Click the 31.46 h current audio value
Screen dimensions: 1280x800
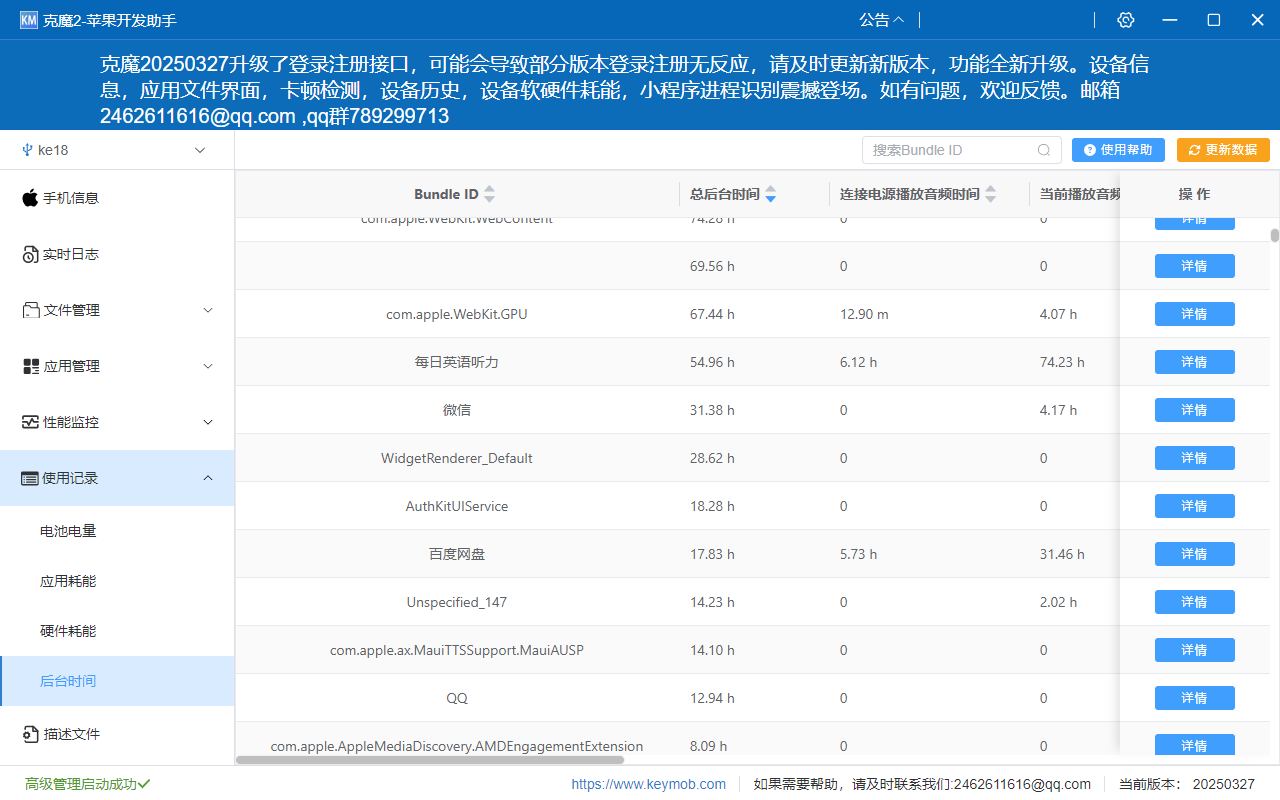(x=1063, y=554)
